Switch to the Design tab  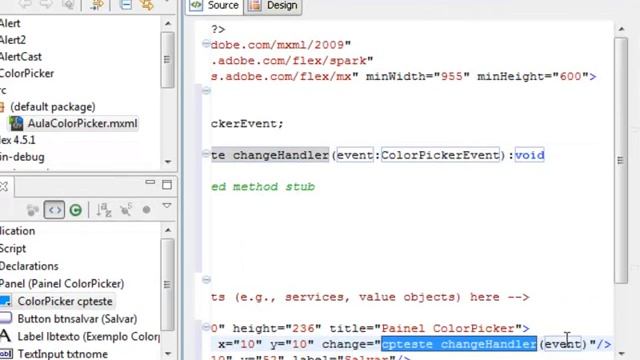point(273,6)
